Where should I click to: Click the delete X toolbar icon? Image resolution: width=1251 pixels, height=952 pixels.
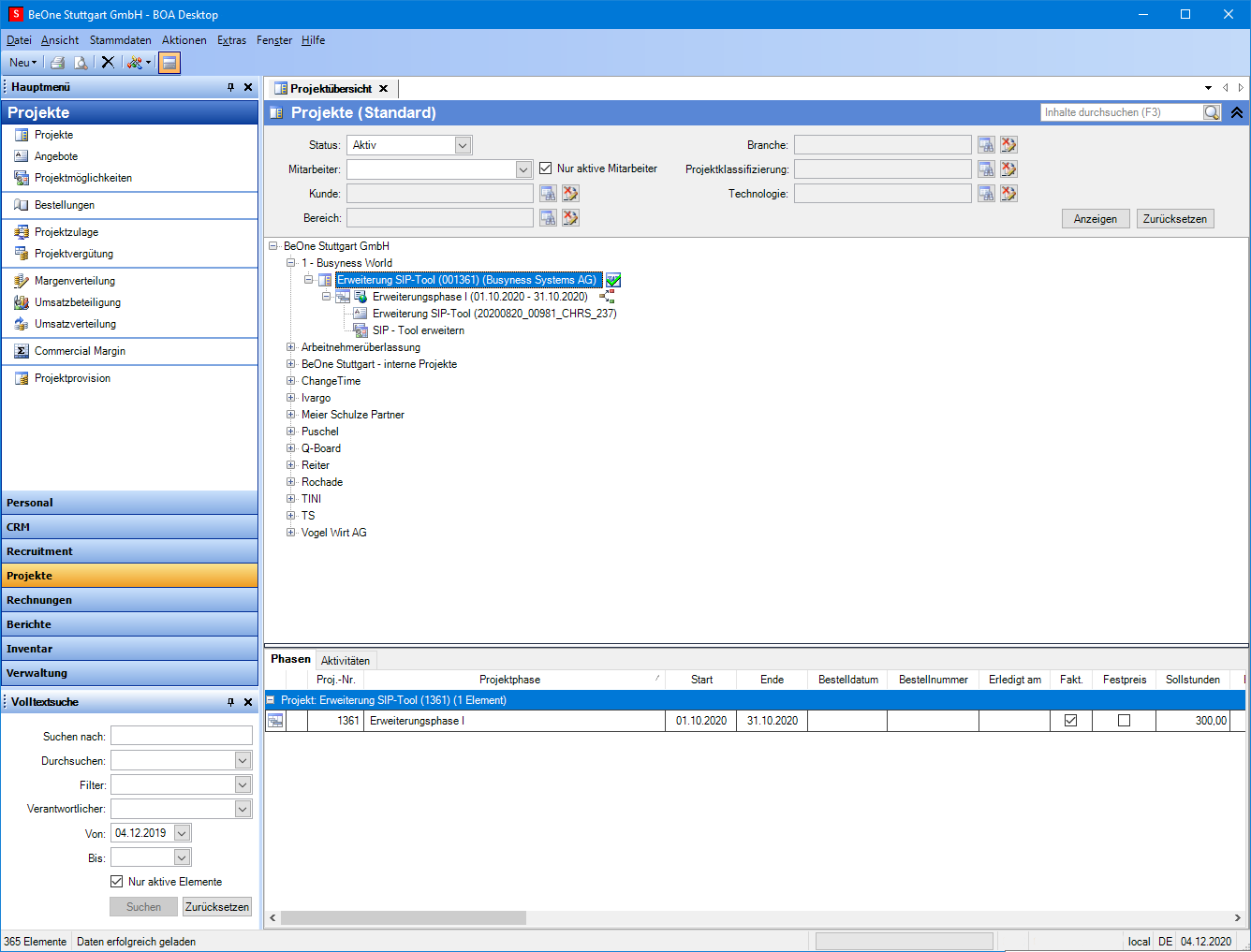coord(108,63)
